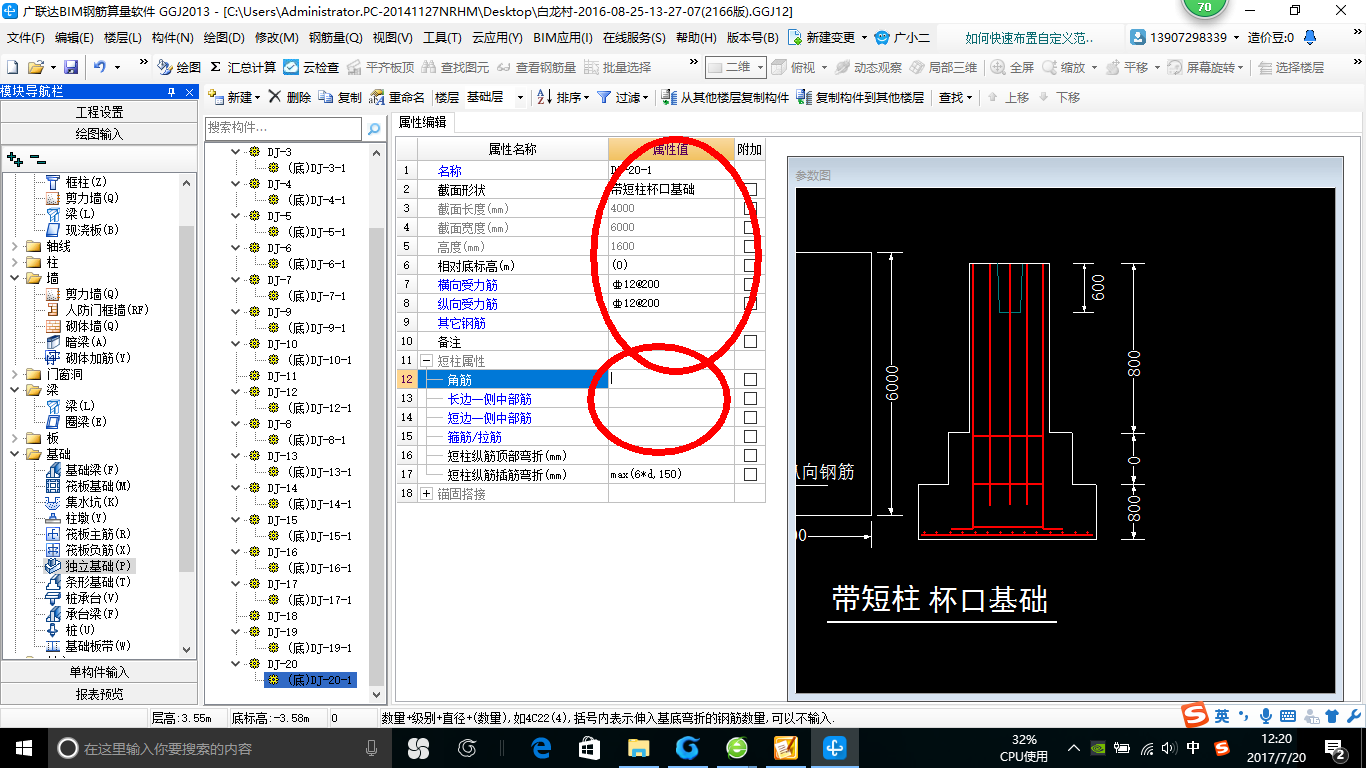Open the 构件(N) menu
The height and width of the screenshot is (768, 1366).
pos(173,38)
